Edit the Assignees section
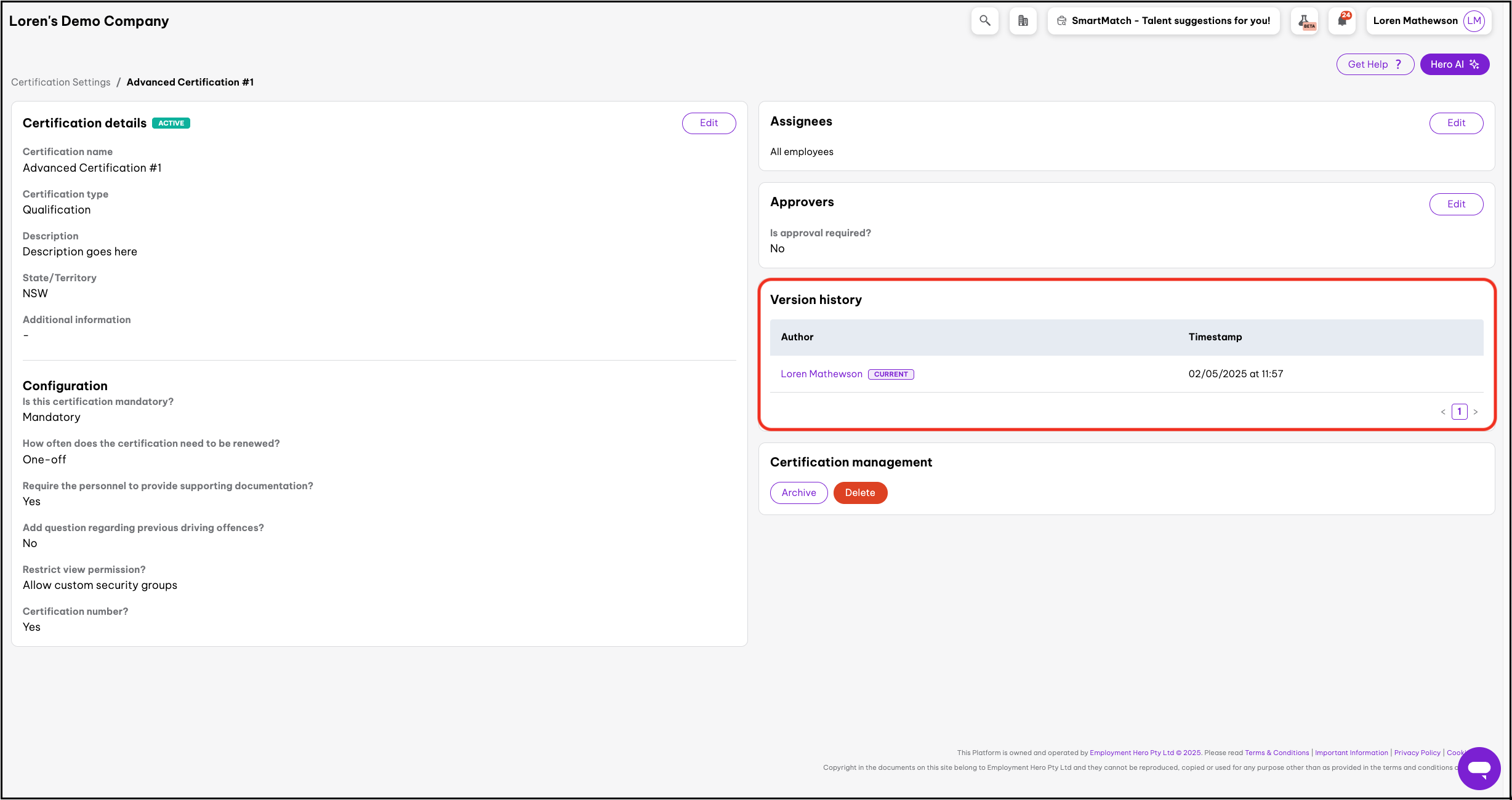 pos(1456,123)
